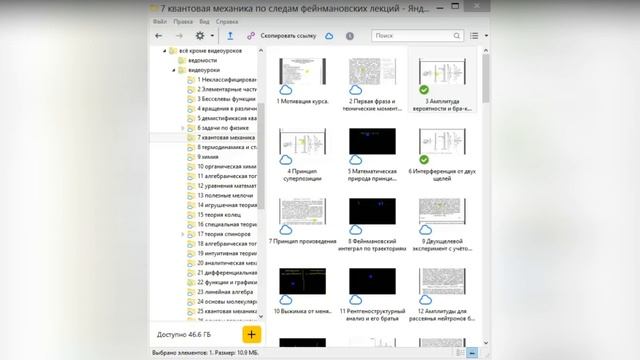Select '7 квантовая механика' tree folder
This screenshot has height=360, width=640.
point(226,138)
